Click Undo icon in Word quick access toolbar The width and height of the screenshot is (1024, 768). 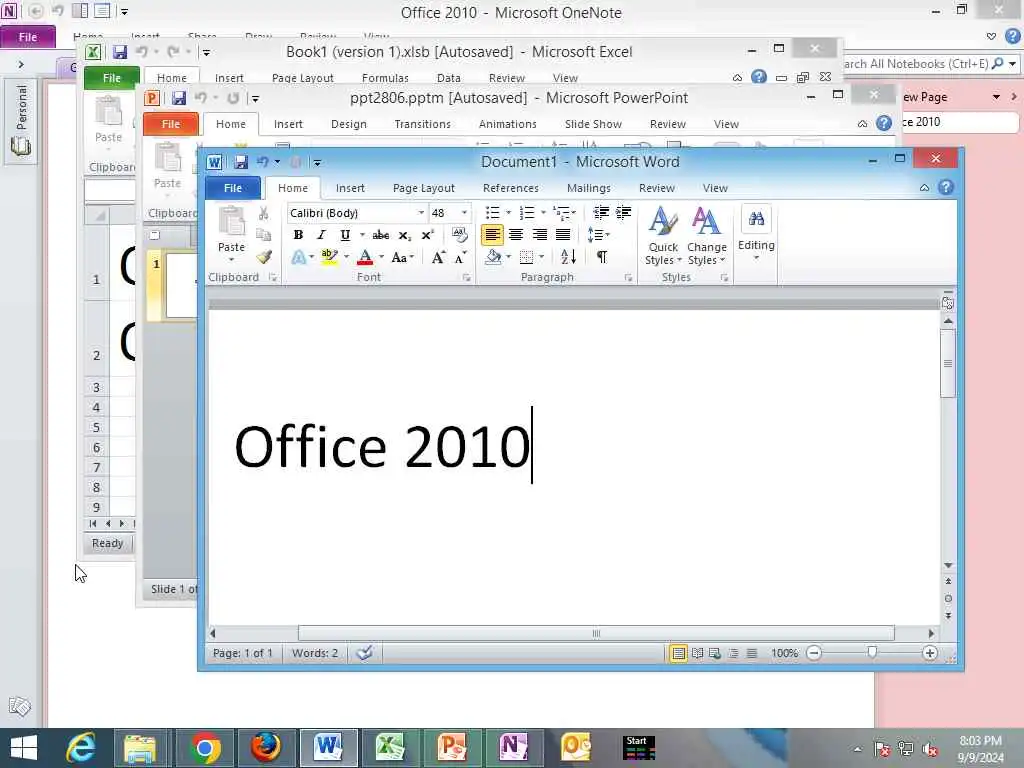coord(263,161)
